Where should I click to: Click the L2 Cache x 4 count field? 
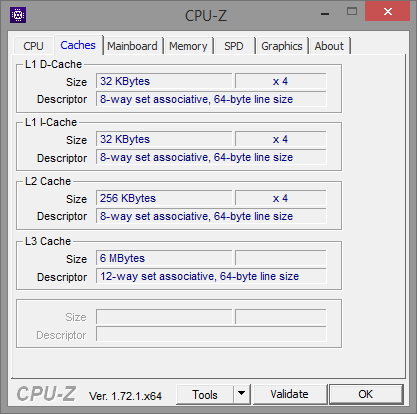pyautogui.click(x=281, y=198)
